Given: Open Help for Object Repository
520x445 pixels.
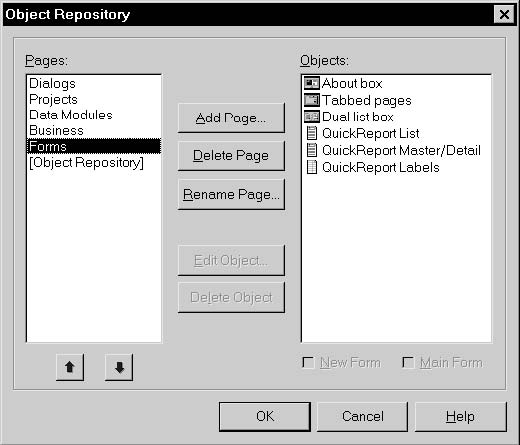Looking at the screenshot, I should click(x=461, y=416).
